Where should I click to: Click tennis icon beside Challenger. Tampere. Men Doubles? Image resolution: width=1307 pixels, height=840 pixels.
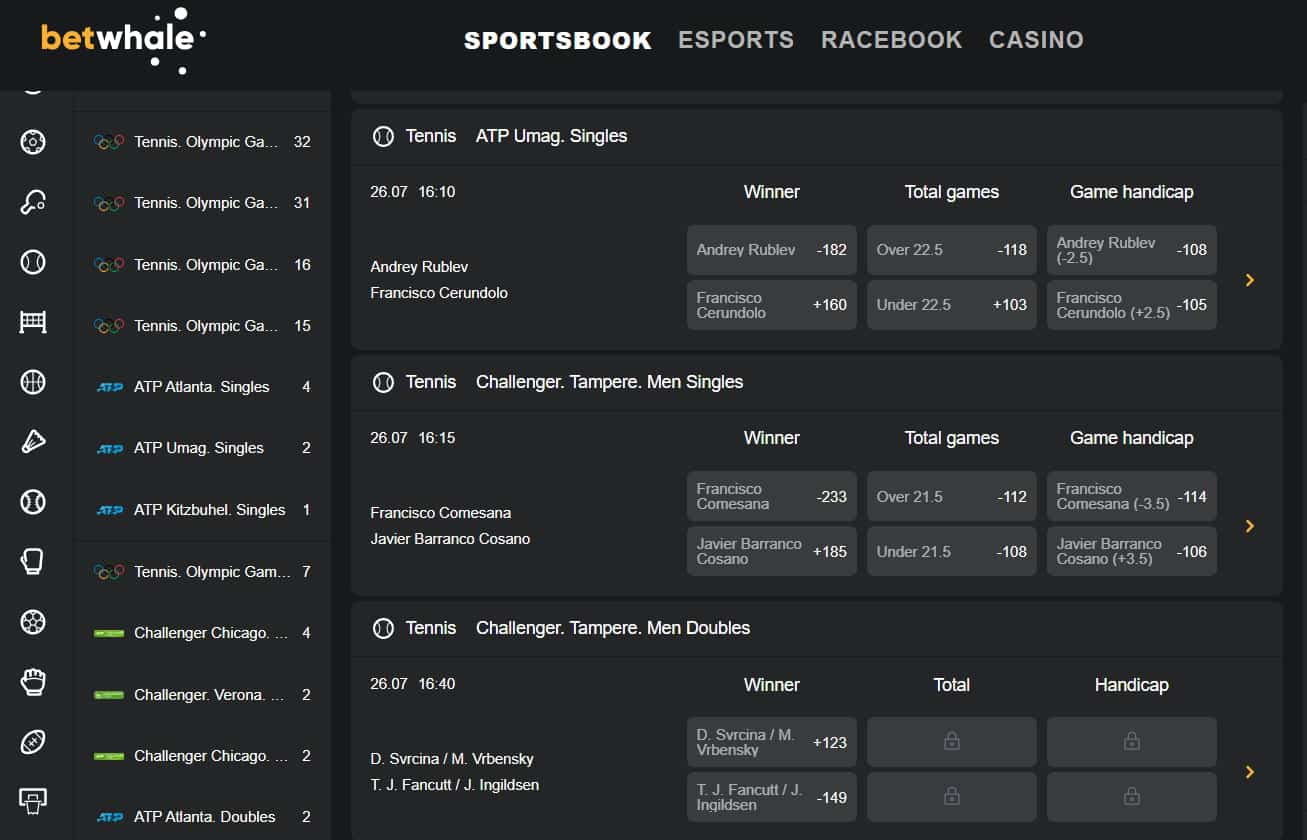[x=383, y=628]
